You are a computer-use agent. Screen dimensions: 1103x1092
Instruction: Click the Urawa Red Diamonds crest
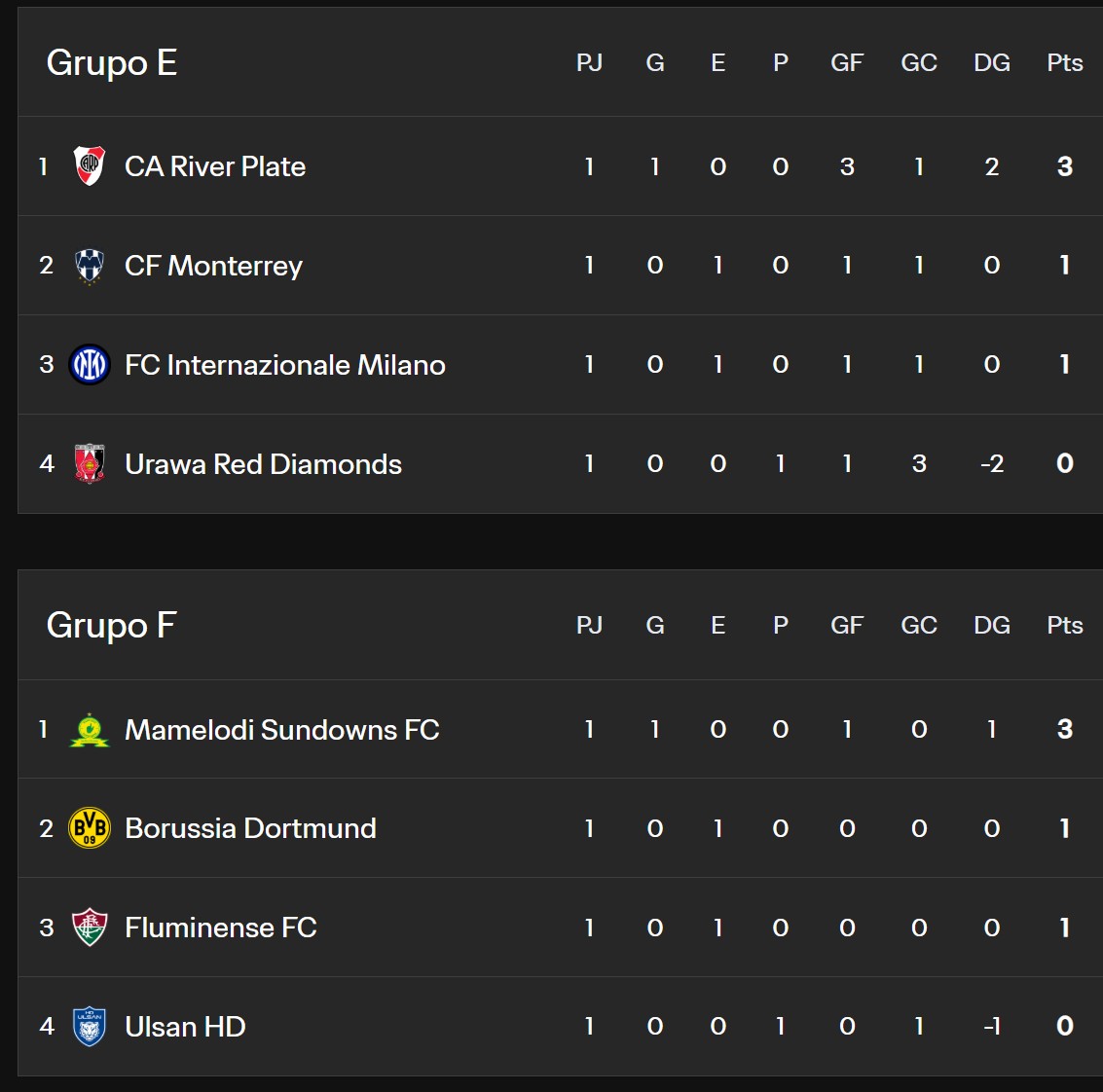click(90, 463)
